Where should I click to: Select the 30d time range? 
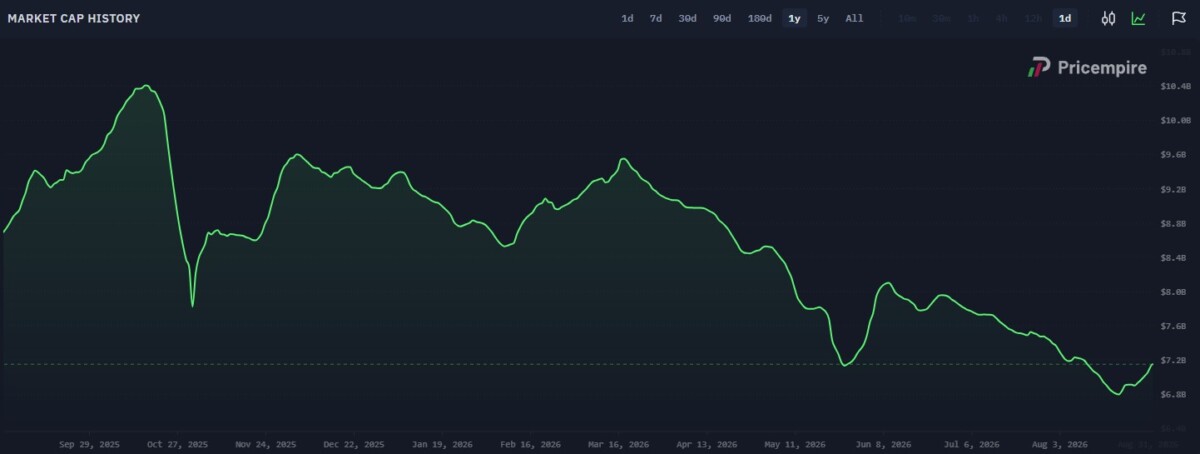688,18
